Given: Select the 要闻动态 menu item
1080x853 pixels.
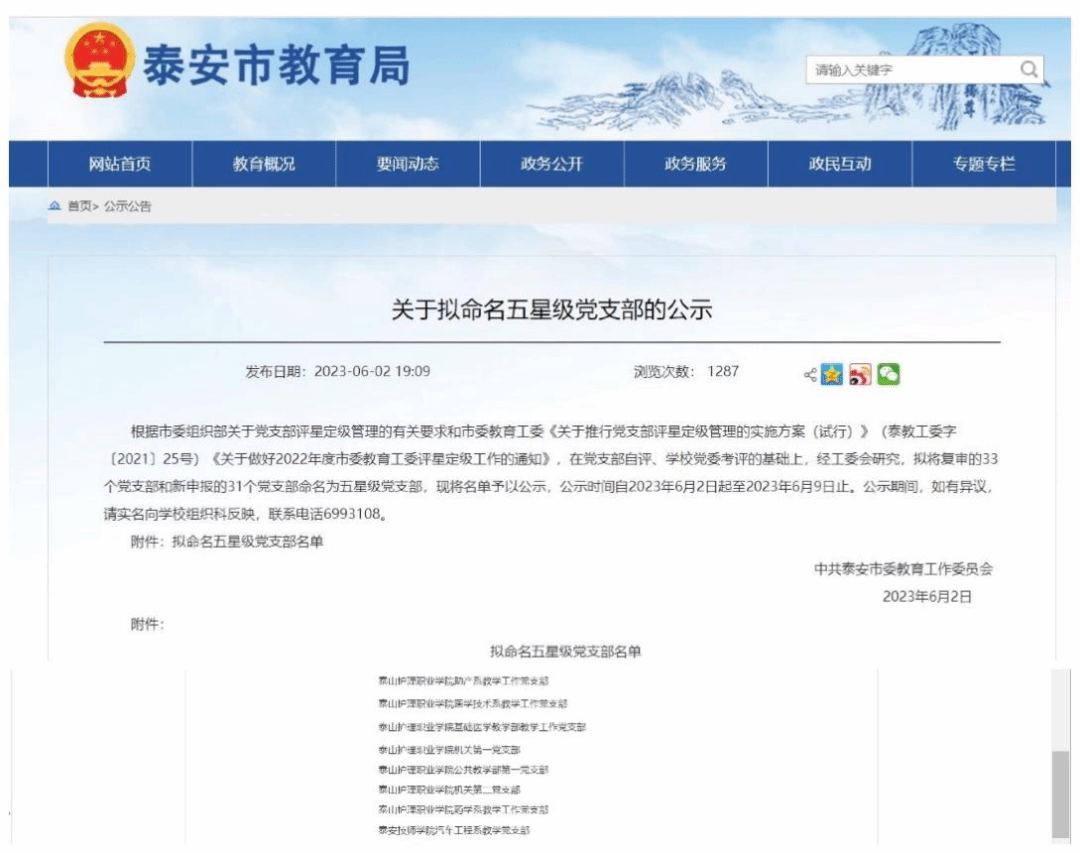Looking at the screenshot, I should coord(408,164).
